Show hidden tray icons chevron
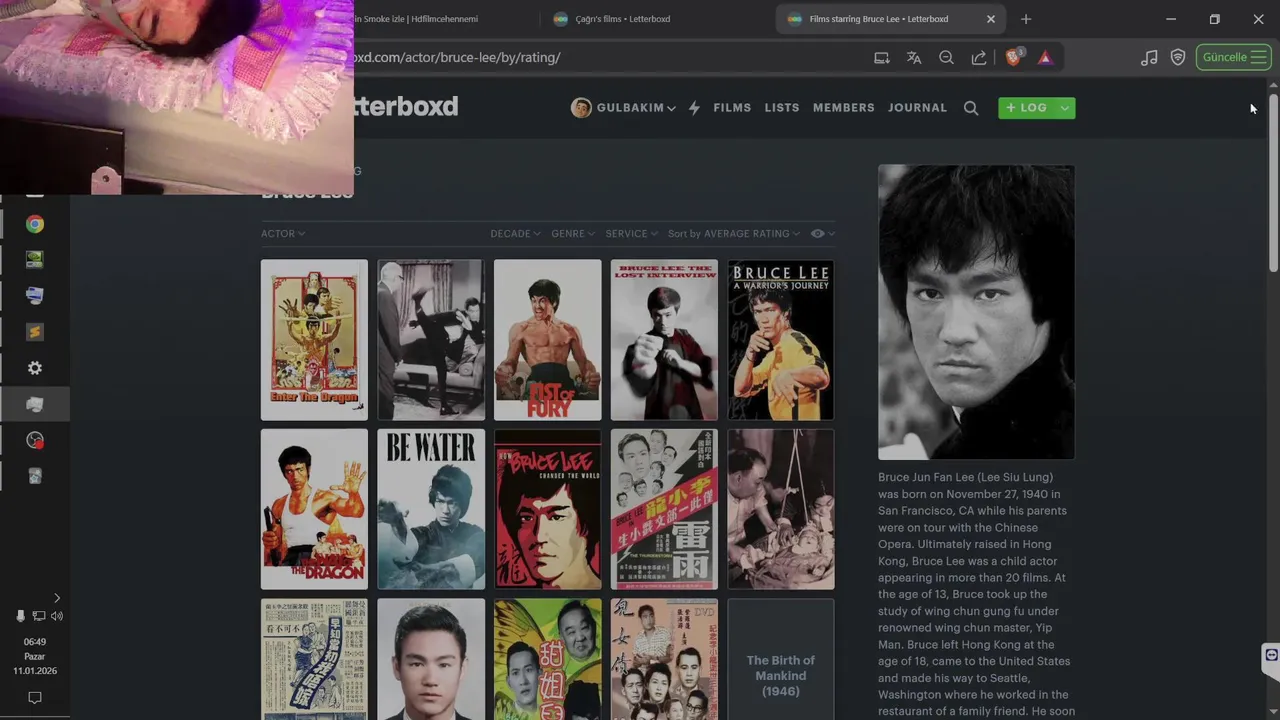The height and width of the screenshot is (720, 1280). pos(57,598)
